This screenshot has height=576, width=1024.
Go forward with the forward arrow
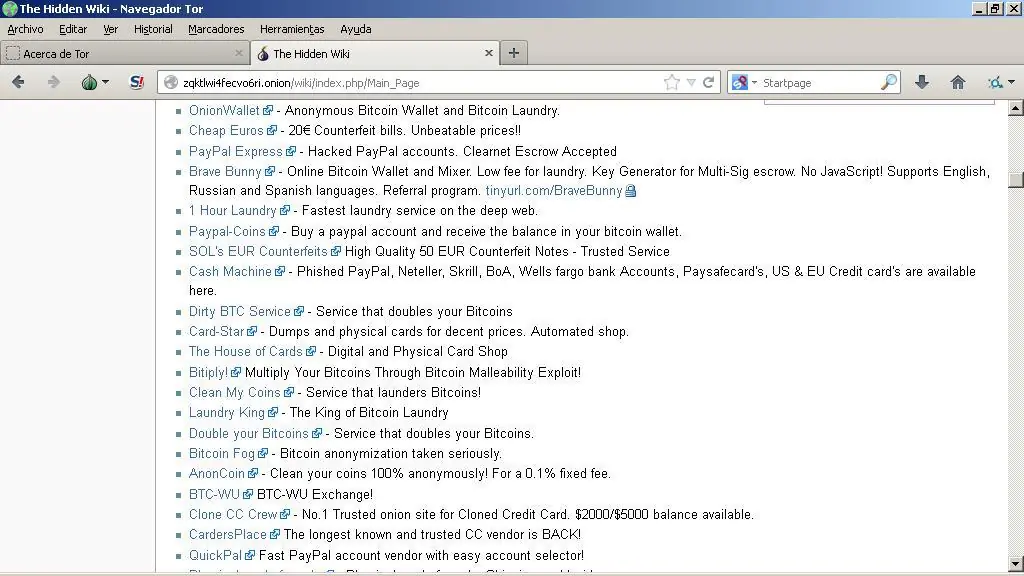click(54, 82)
